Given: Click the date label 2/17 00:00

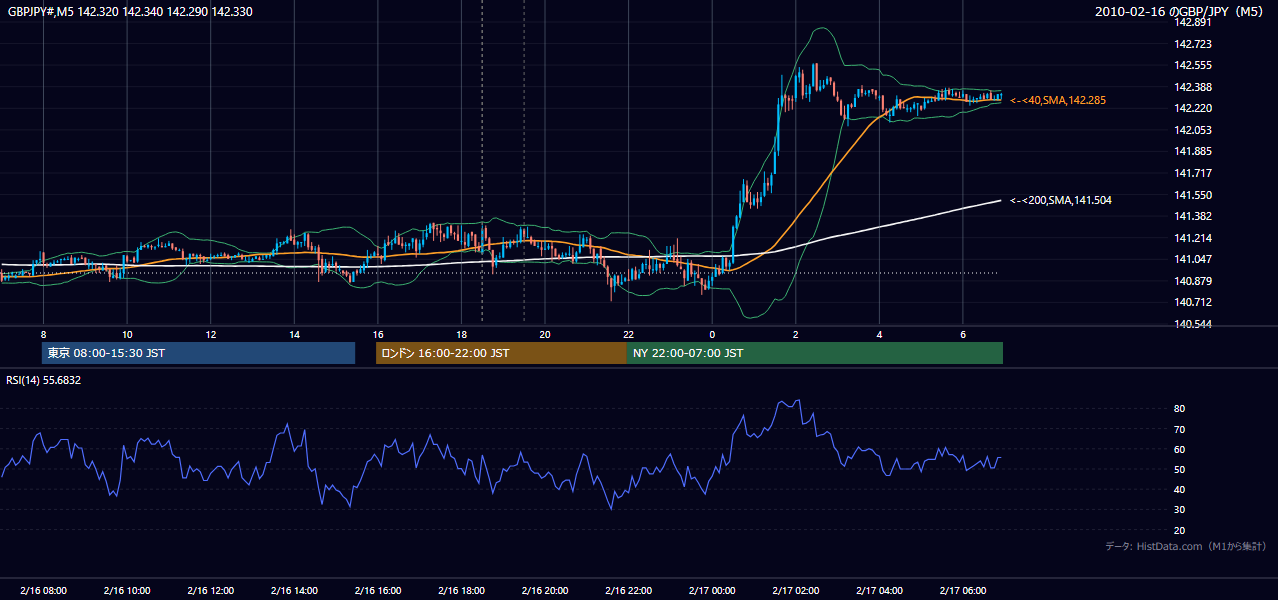Looking at the screenshot, I should click(712, 590).
